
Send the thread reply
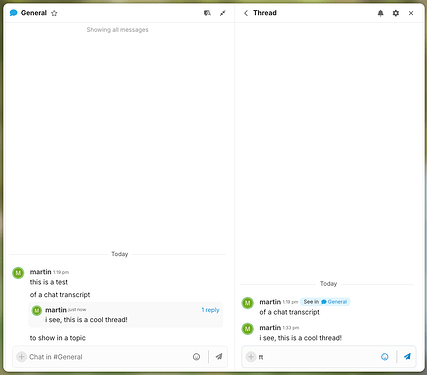click(407, 357)
